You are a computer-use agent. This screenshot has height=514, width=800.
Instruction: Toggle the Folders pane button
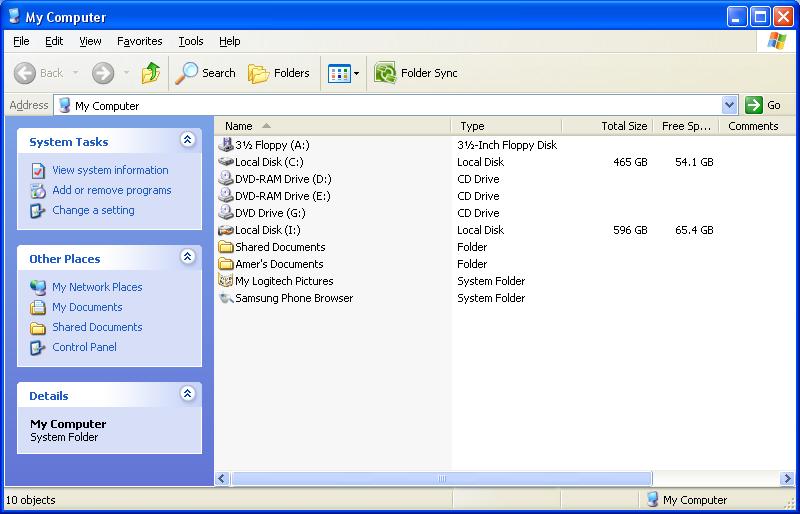coord(279,73)
